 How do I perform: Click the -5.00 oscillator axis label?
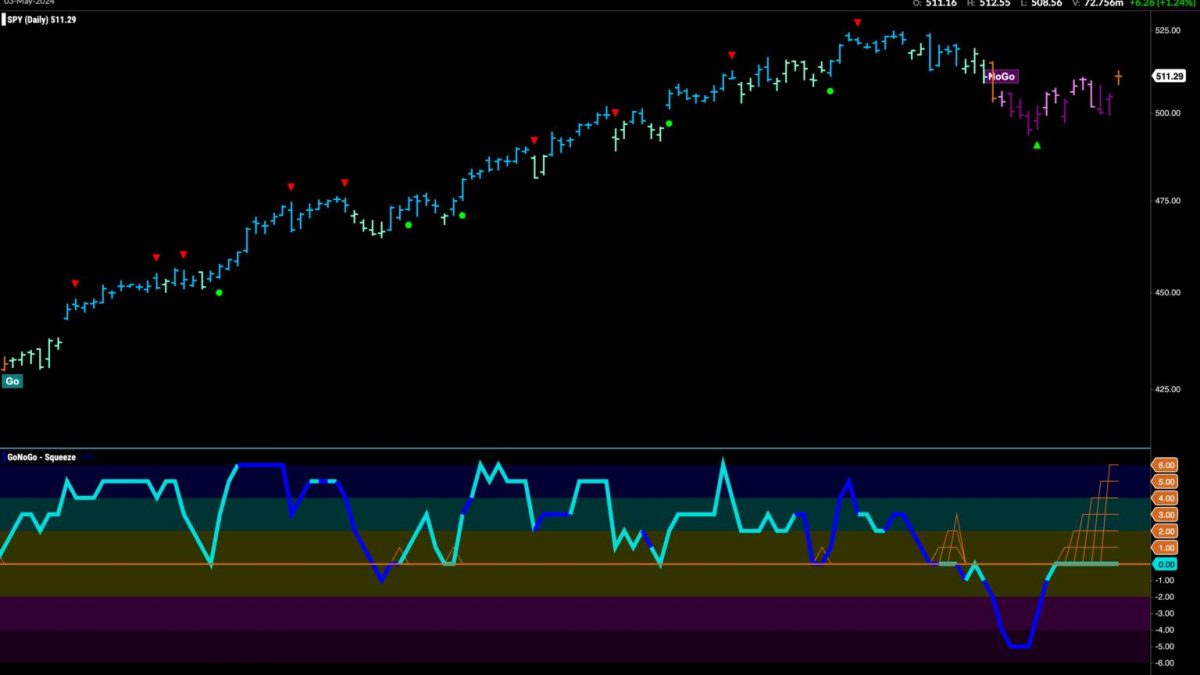click(x=1166, y=647)
